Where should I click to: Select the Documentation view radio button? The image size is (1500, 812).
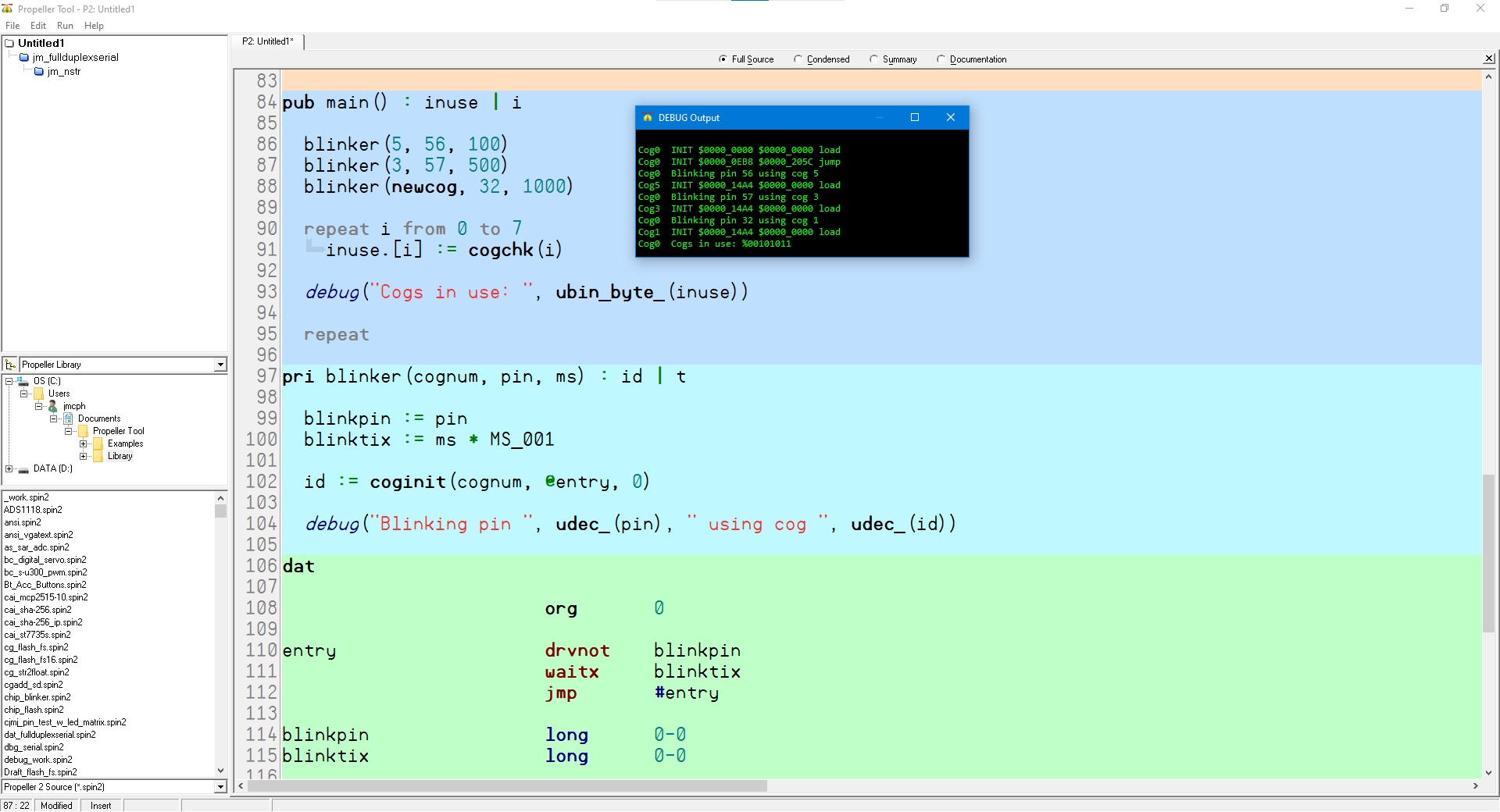point(941,59)
